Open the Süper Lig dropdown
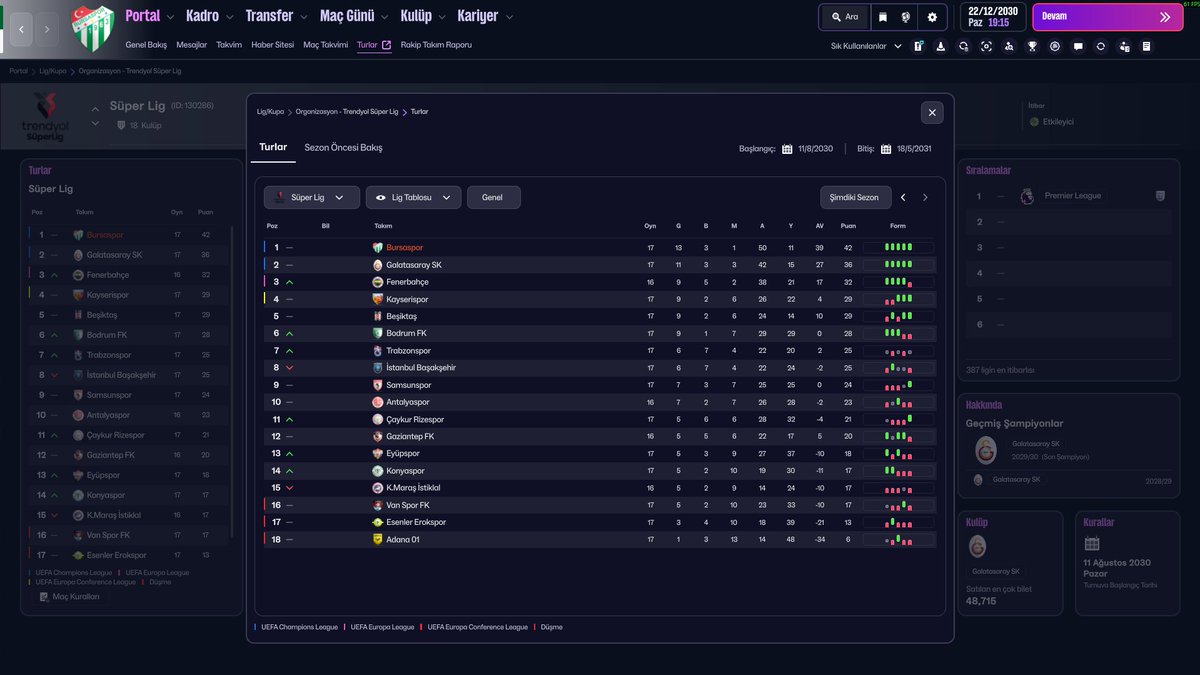1200x675 pixels. pos(312,198)
